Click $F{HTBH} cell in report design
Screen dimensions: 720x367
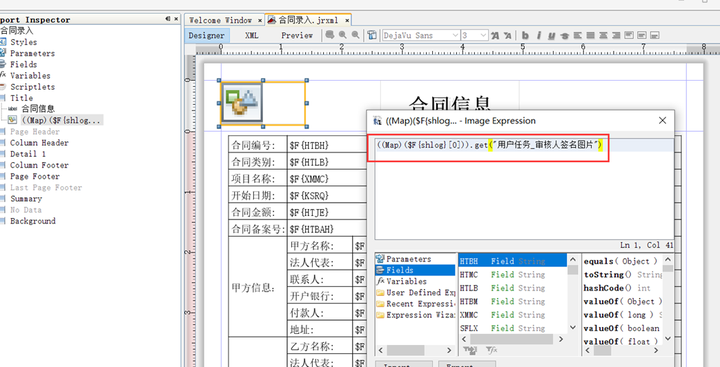(x=309, y=146)
